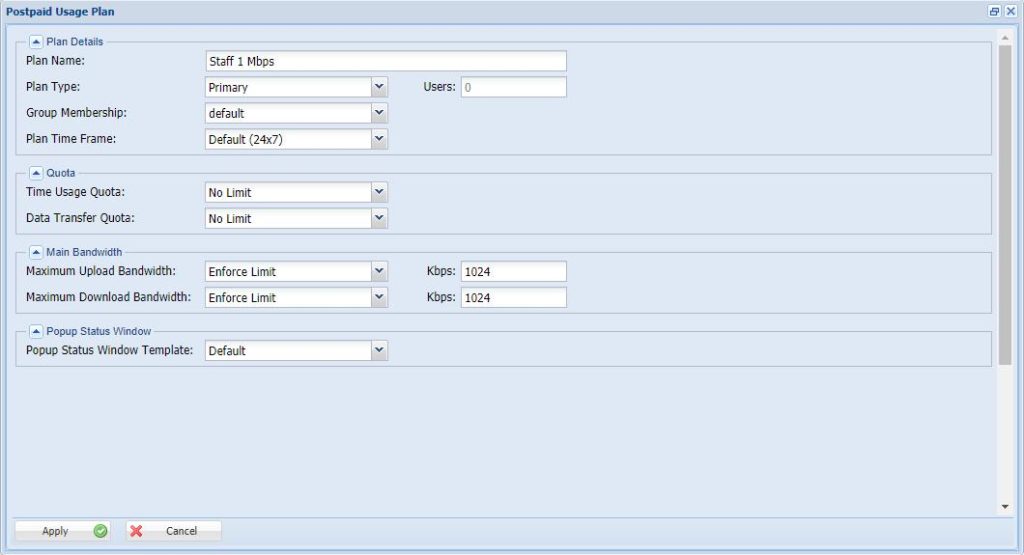The width and height of the screenshot is (1024, 555).
Task: Click the scrollbar up arrow
Action: pyautogui.click(x=1005, y=37)
